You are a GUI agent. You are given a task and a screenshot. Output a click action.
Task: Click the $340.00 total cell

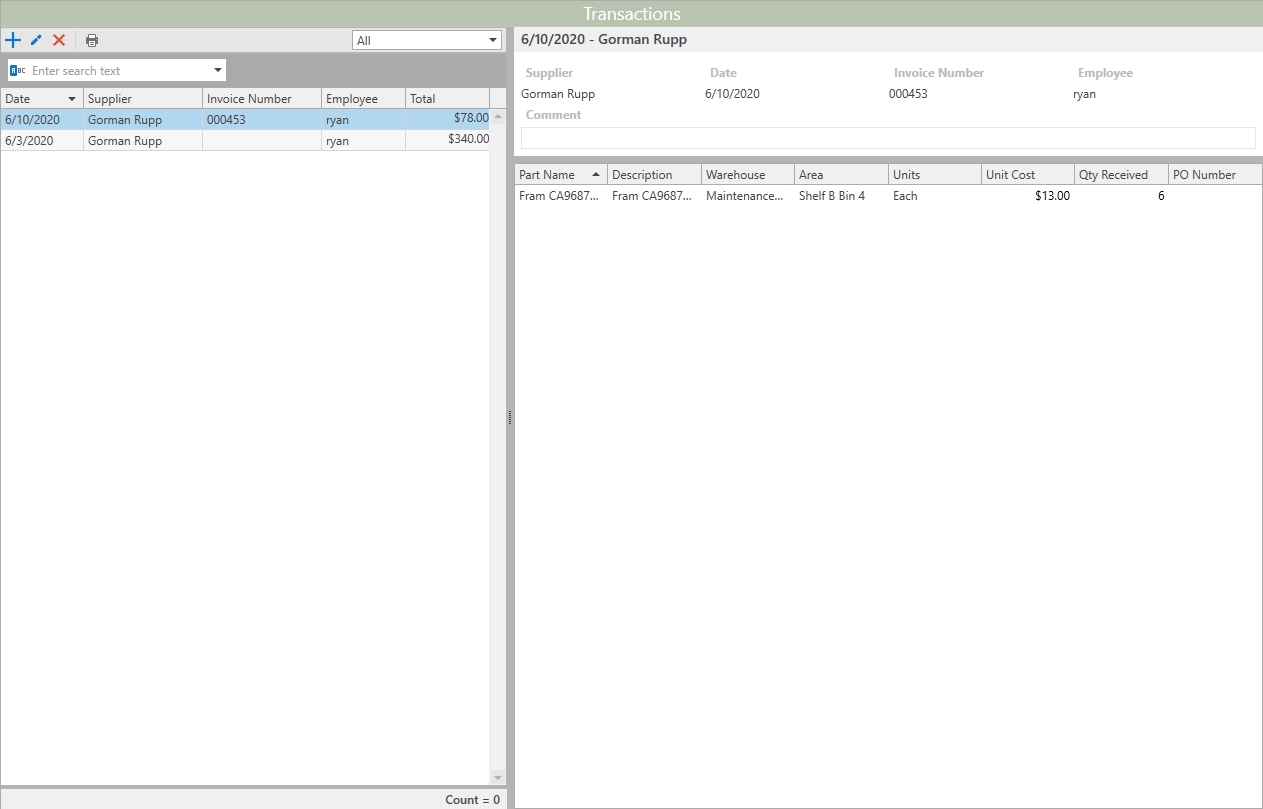point(447,140)
